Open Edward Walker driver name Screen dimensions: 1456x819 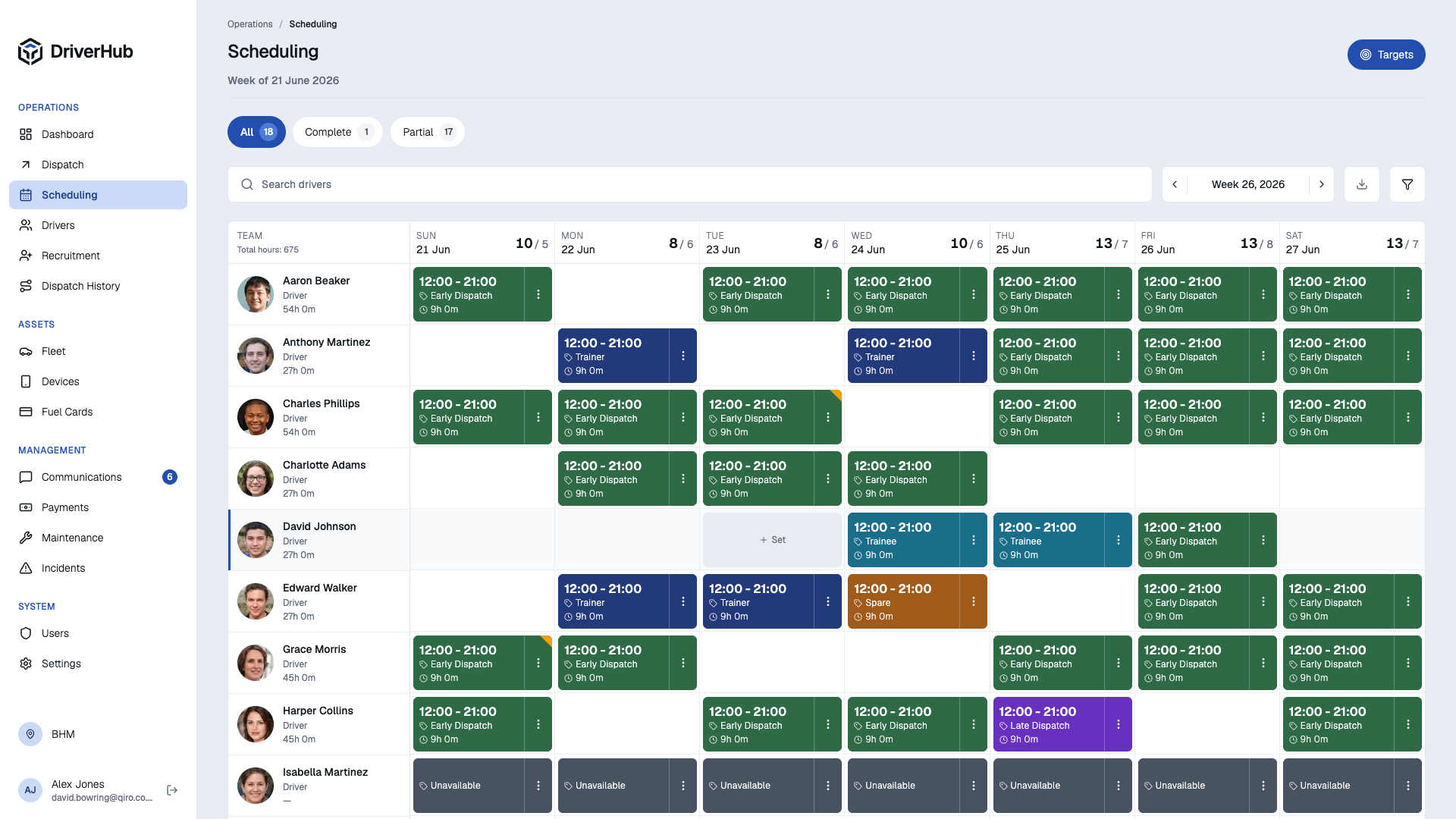tap(319, 588)
